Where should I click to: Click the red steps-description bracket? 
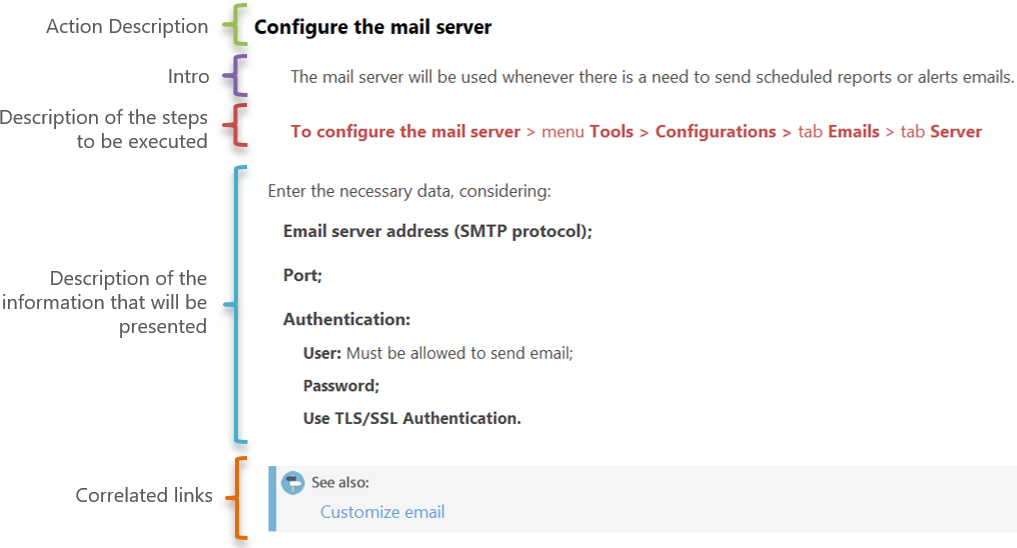point(232,126)
